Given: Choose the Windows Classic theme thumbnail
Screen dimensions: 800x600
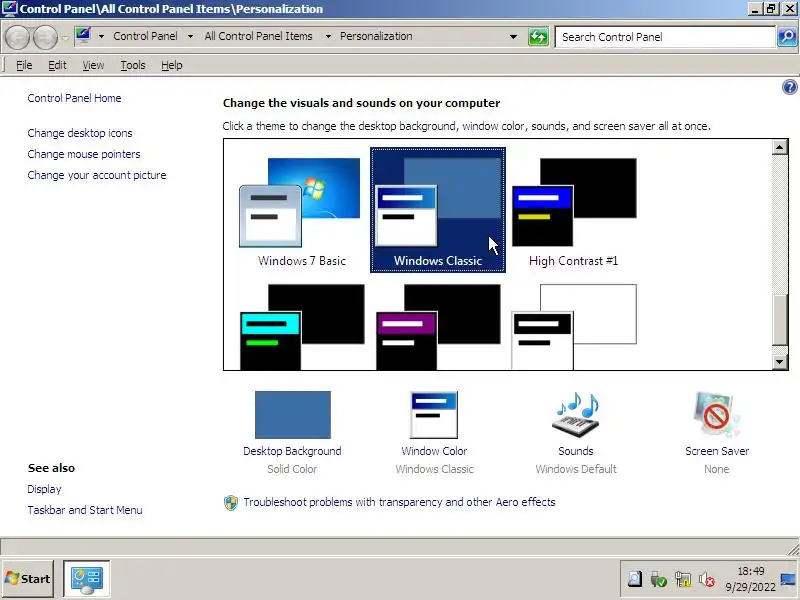Looking at the screenshot, I should [x=438, y=210].
